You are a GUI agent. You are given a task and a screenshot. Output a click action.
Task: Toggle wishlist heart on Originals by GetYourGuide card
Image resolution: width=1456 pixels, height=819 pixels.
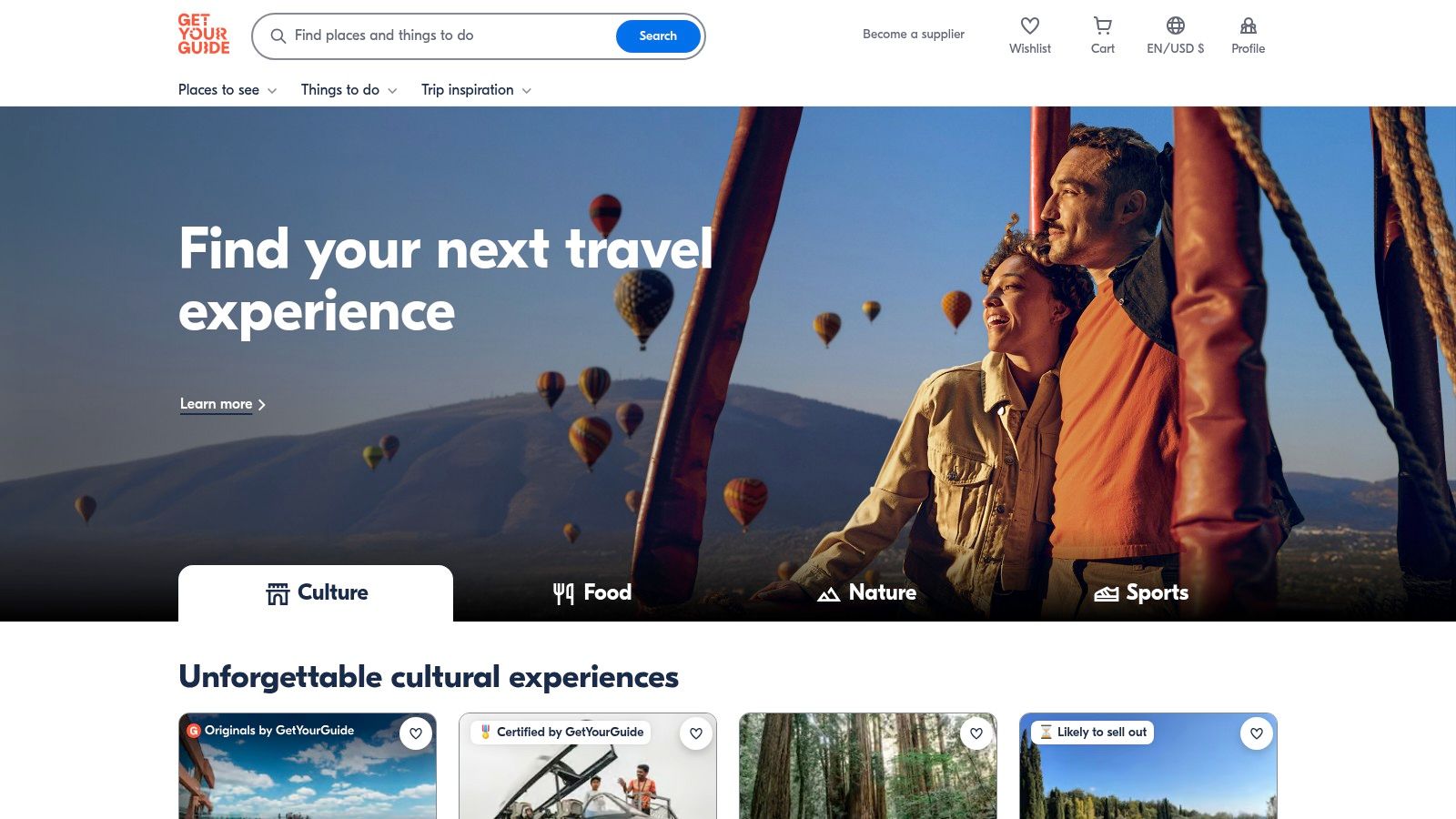(x=416, y=733)
